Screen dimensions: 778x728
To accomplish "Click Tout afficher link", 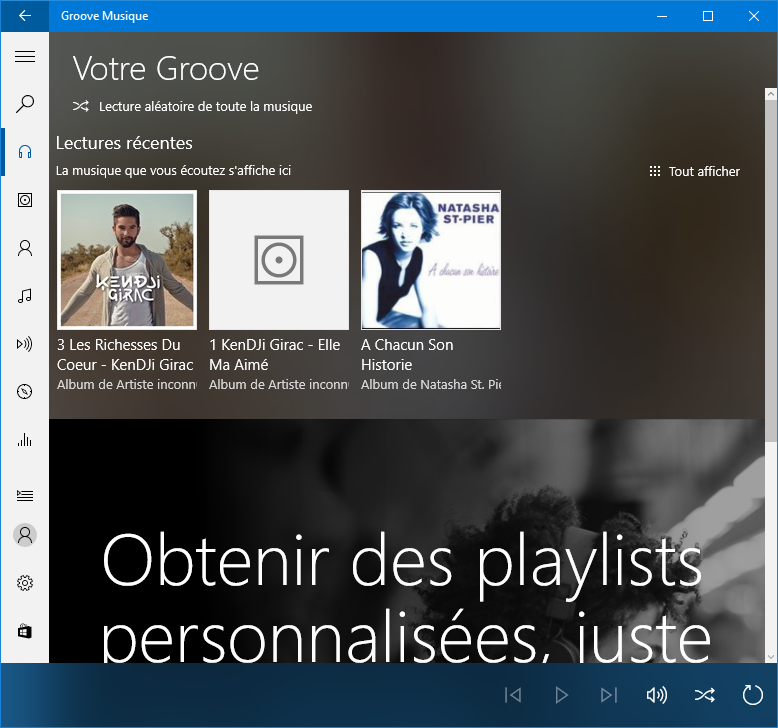I will point(704,171).
